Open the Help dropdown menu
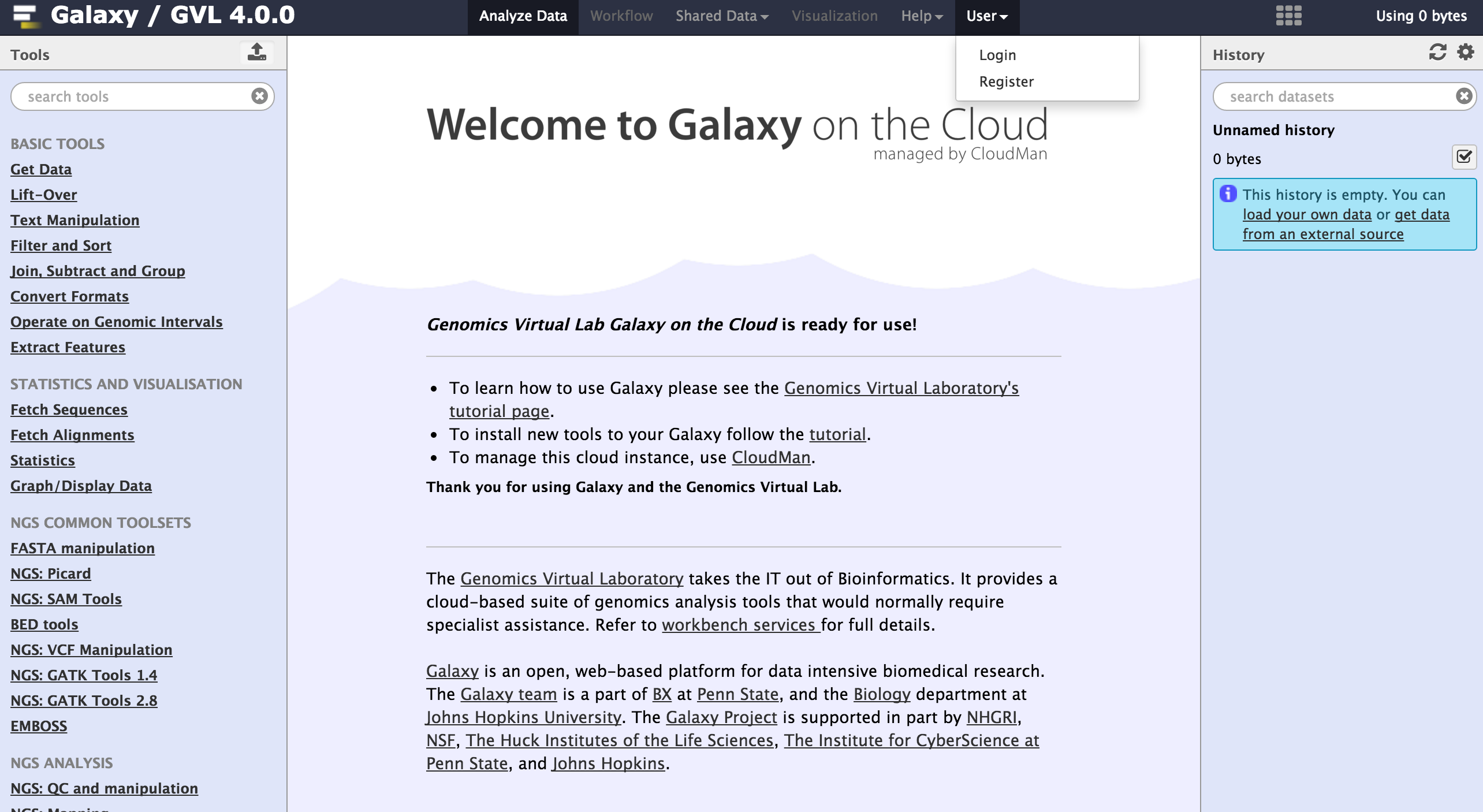The image size is (1483, 812). coord(922,16)
